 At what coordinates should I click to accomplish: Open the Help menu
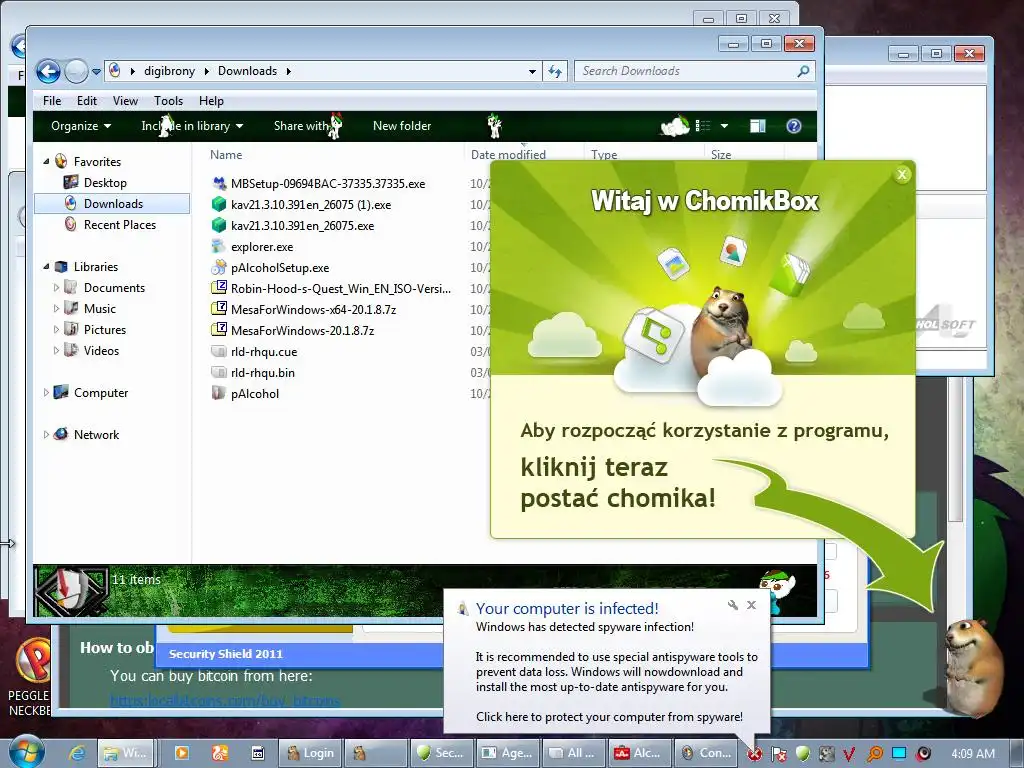[x=211, y=101]
